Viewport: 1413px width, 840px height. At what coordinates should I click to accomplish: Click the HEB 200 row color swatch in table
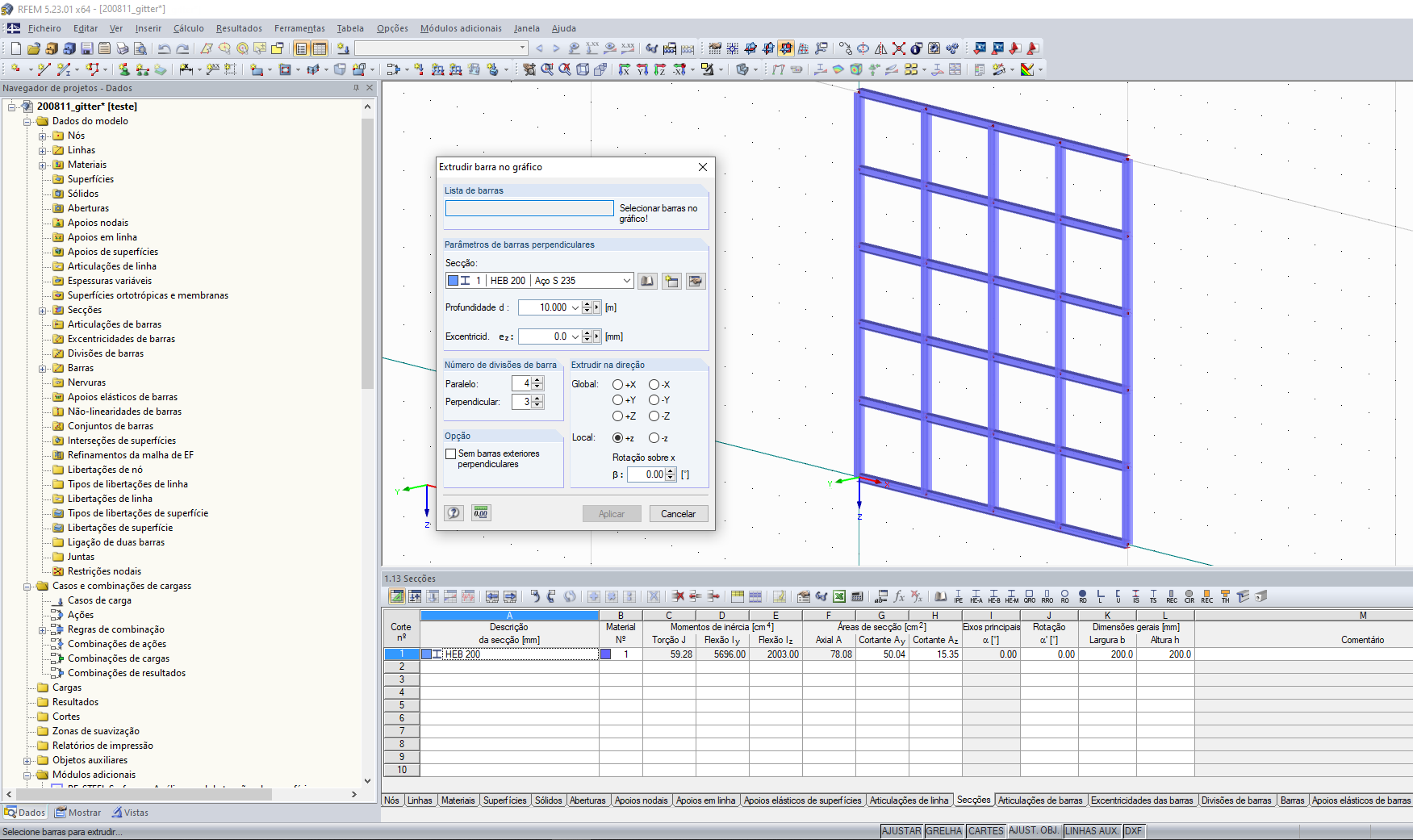coord(427,654)
